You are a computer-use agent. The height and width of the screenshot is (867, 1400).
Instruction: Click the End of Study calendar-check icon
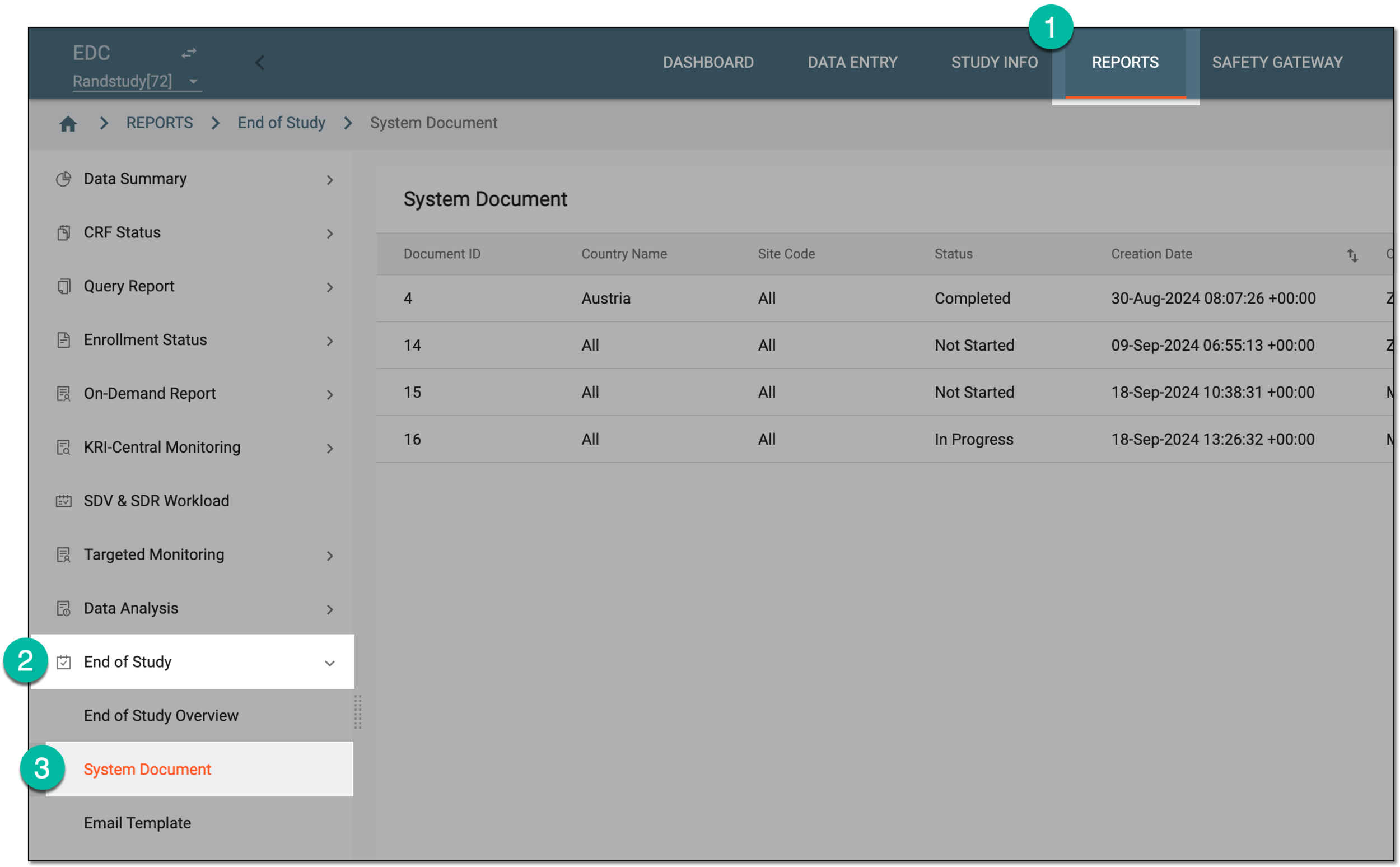coord(64,662)
